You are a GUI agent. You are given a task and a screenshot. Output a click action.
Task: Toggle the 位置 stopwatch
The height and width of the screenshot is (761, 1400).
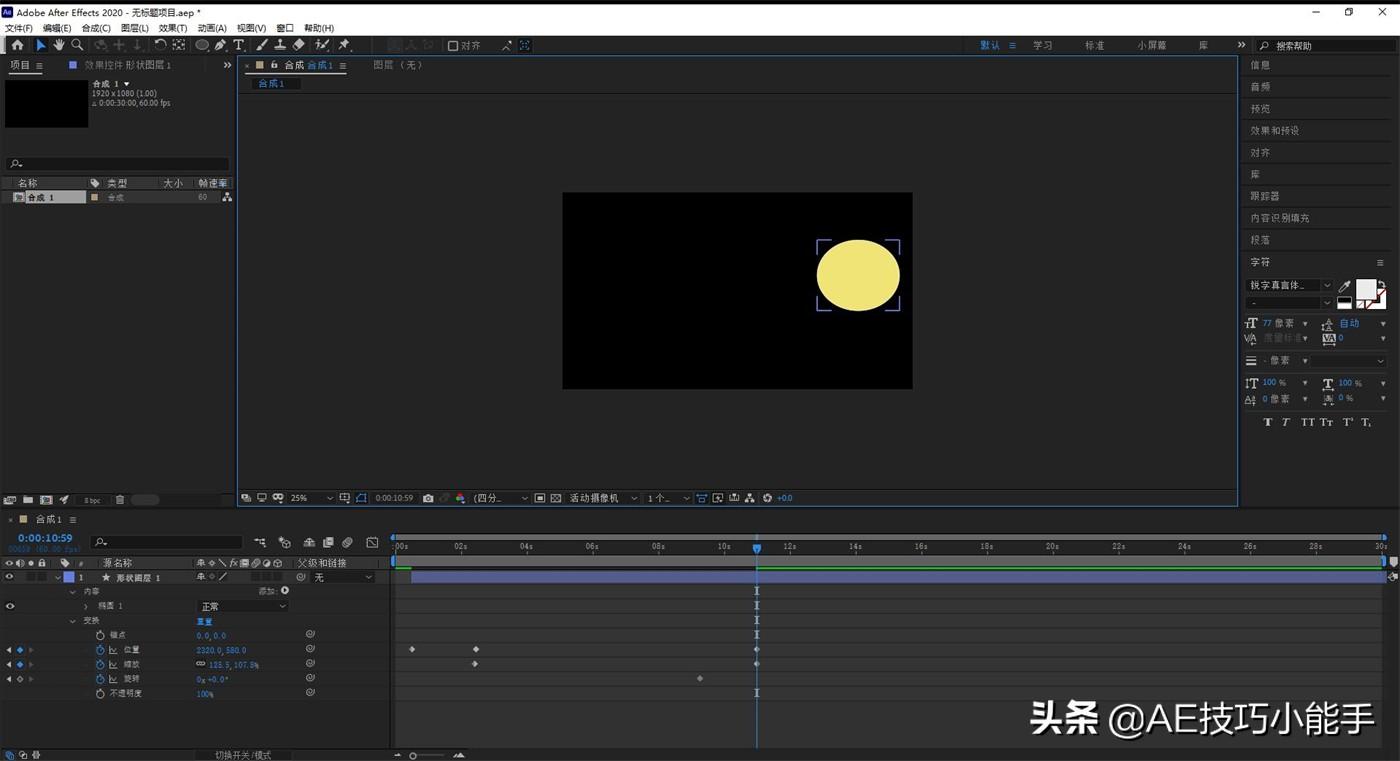point(100,650)
